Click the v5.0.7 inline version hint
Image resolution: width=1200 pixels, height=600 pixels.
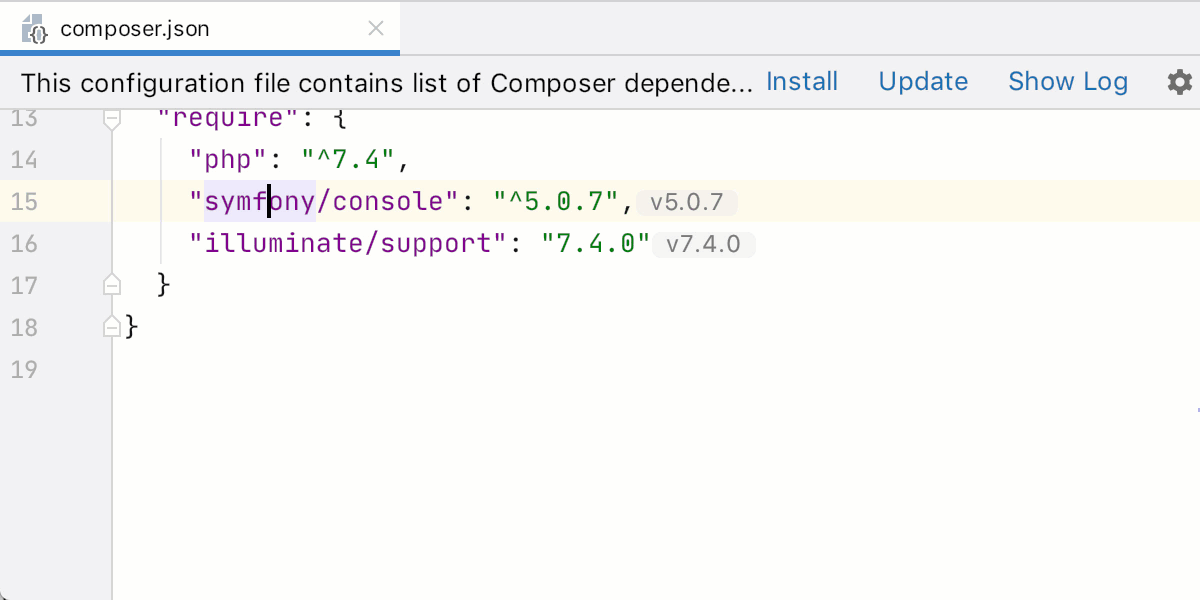pyautogui.click(x=687, y=202)
